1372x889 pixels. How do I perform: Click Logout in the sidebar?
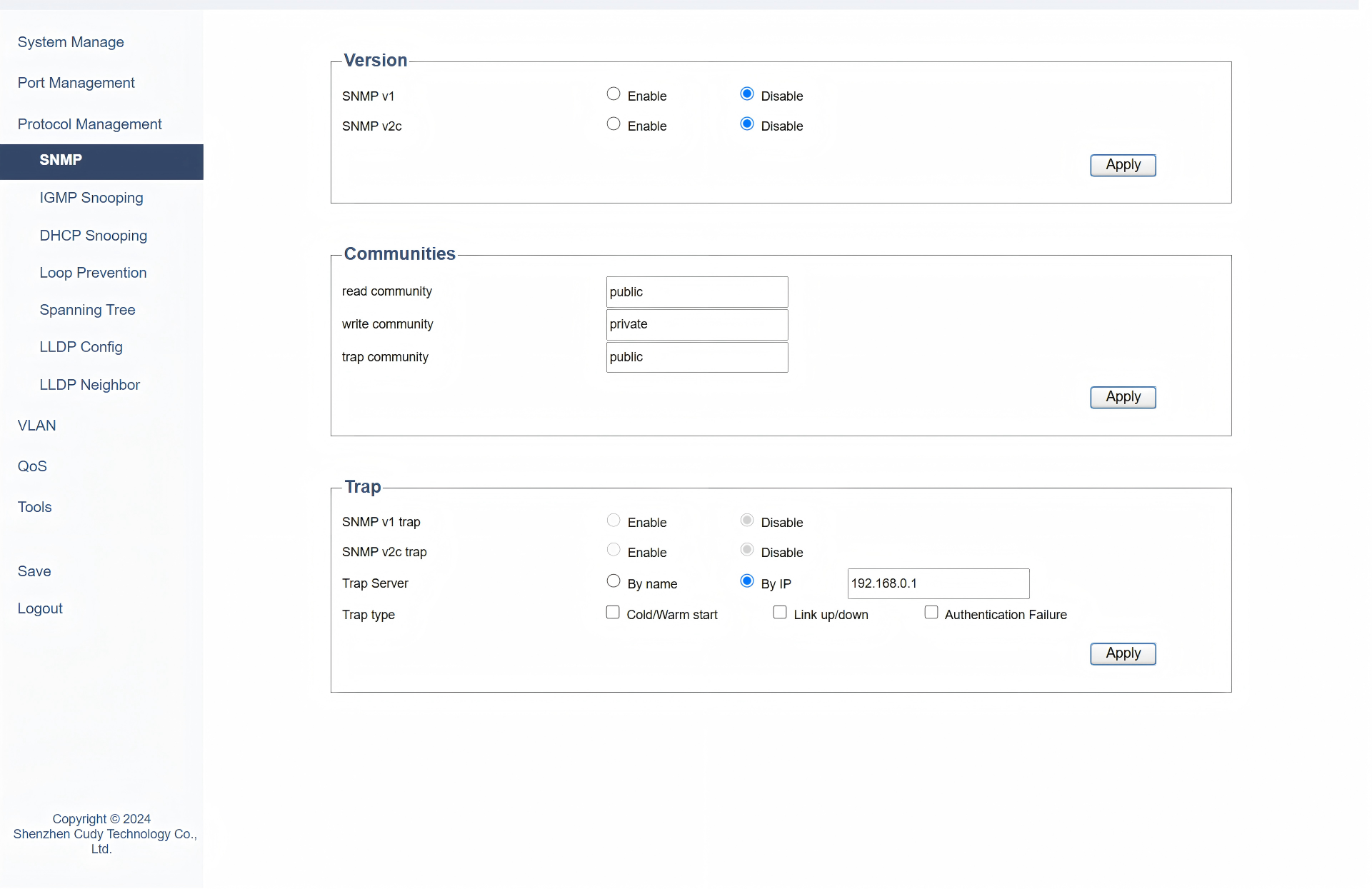coord(40,608)
